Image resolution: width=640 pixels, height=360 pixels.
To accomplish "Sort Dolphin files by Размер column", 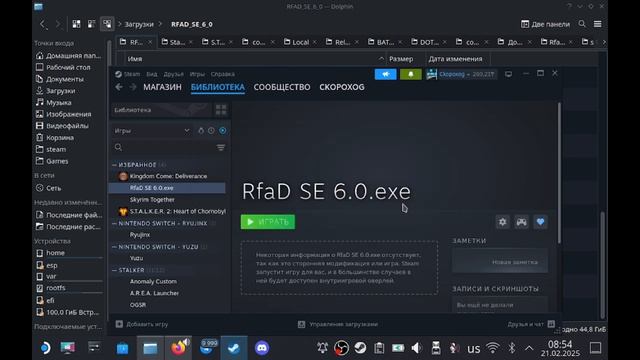I will tap(401, 59).
